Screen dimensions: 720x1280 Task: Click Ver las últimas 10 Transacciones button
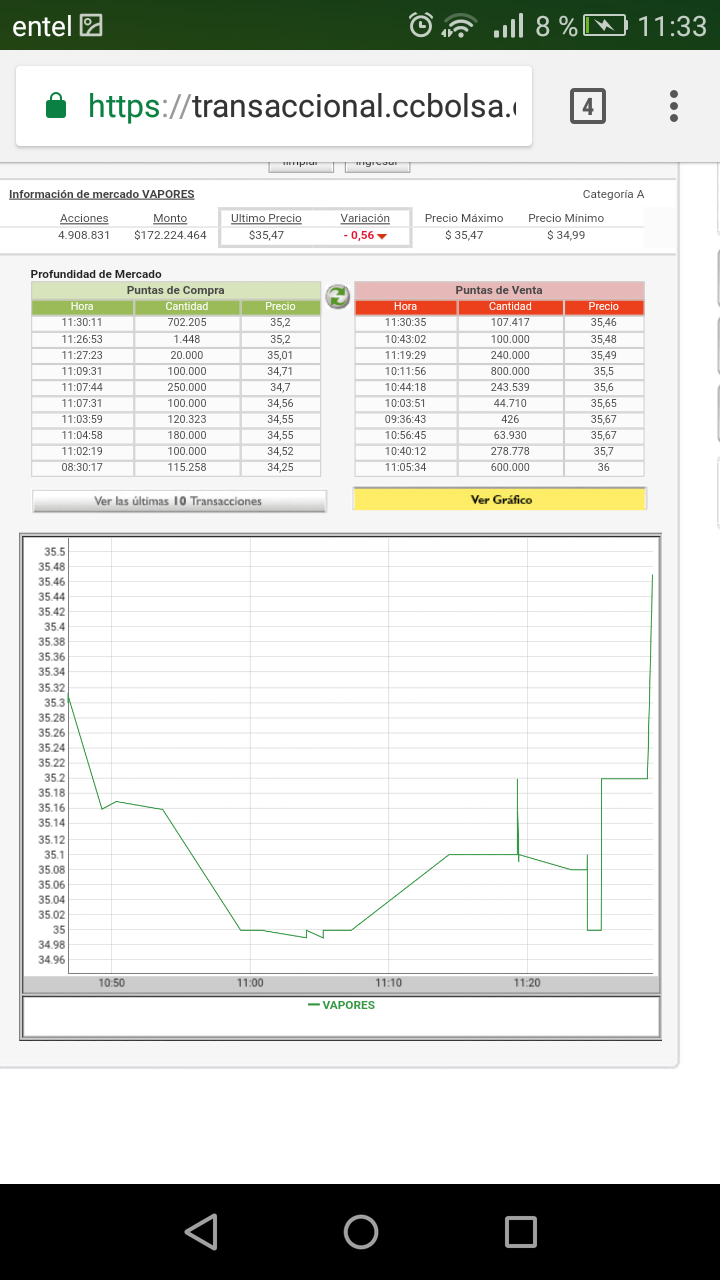[179, 501]
